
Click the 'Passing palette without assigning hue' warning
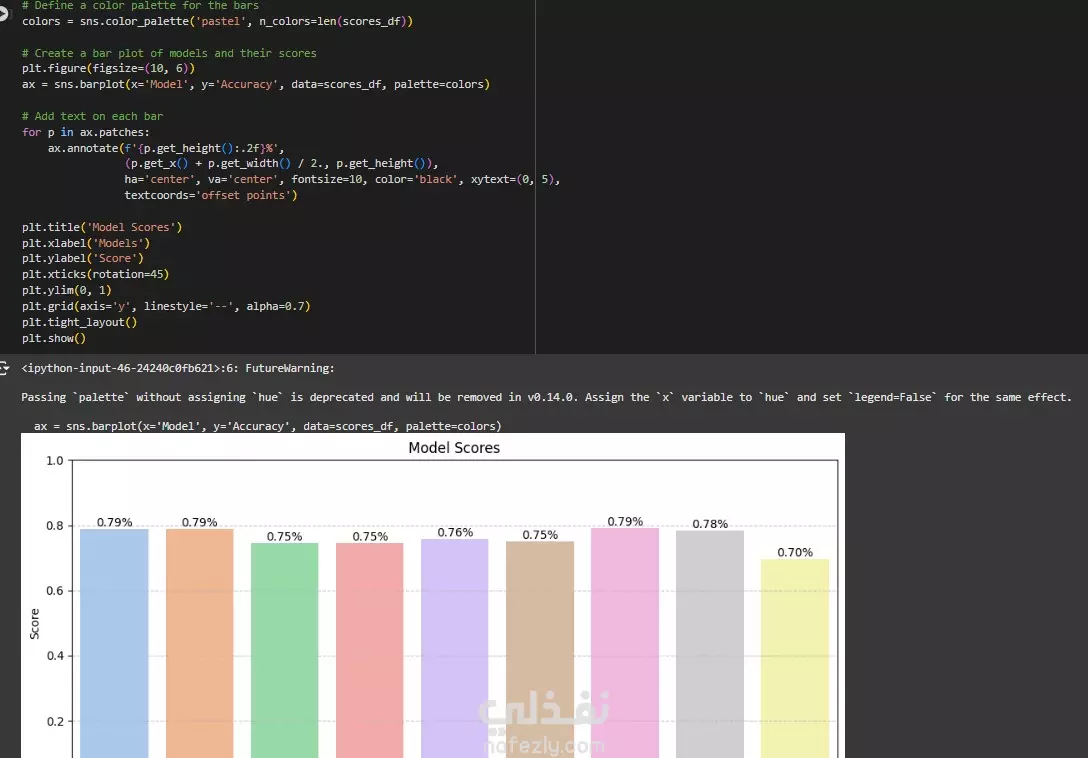[x=546, y=397]
